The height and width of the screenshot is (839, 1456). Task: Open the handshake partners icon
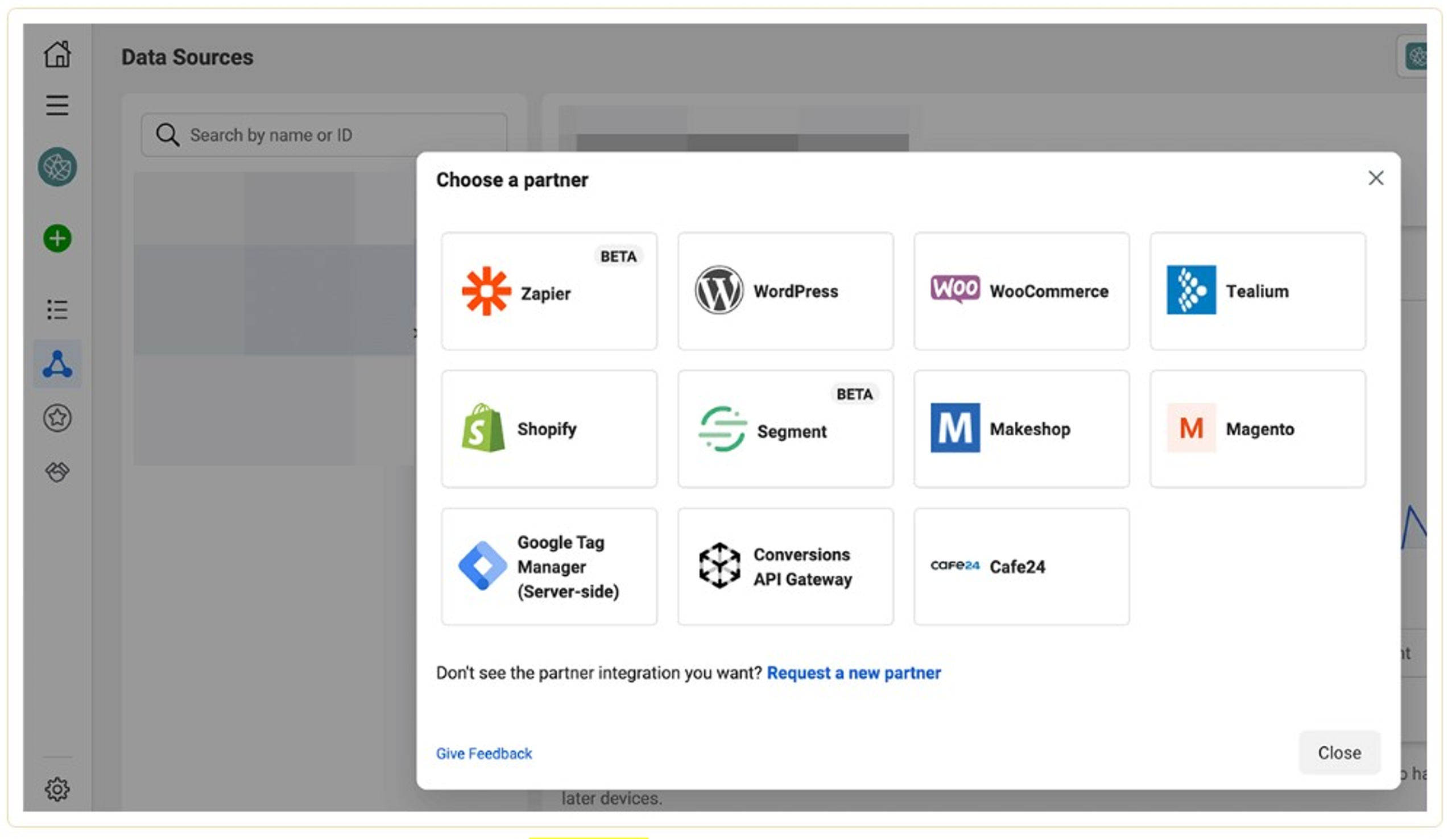click(x=57, y=472)
